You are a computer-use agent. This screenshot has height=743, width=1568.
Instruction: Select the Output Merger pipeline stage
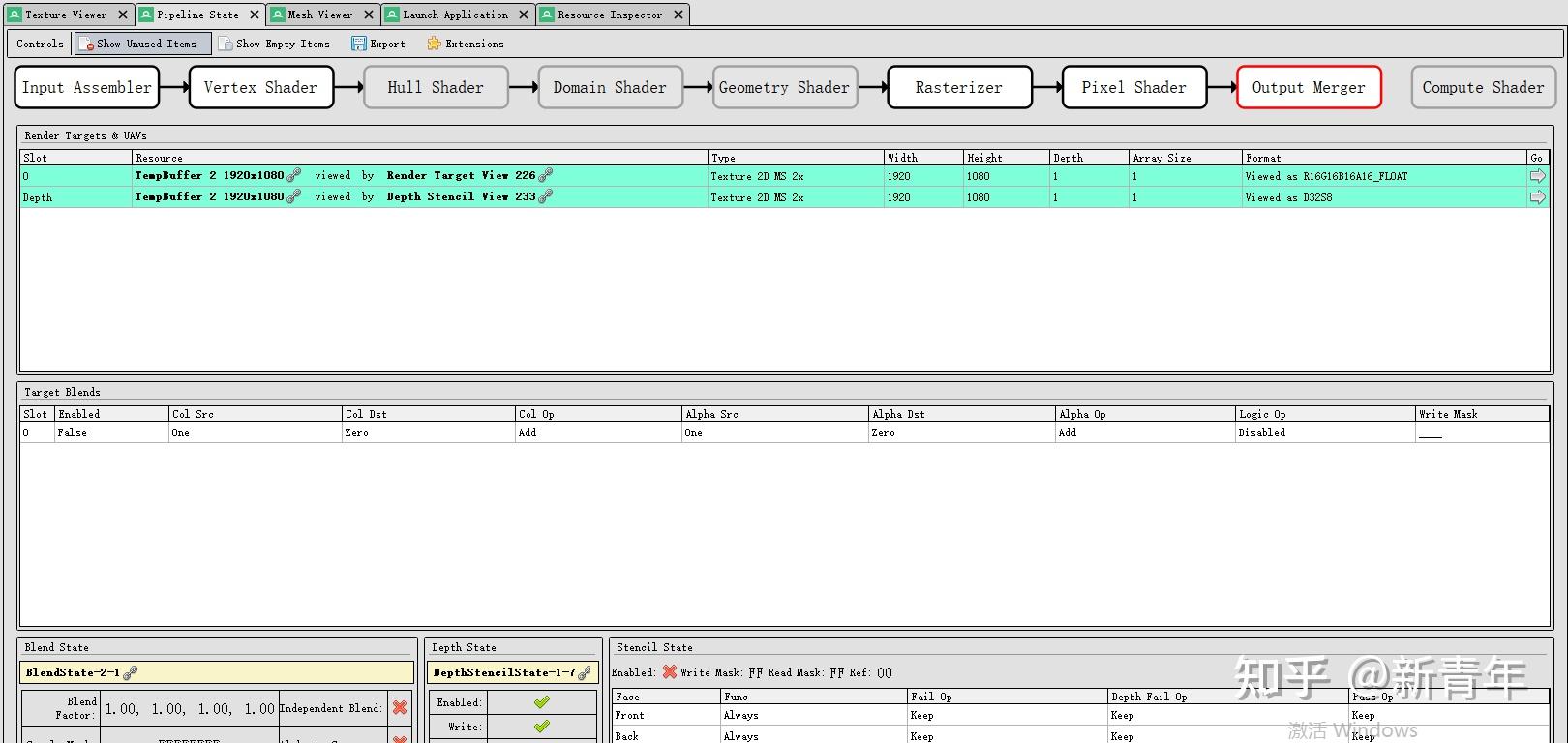point(1309,87)
